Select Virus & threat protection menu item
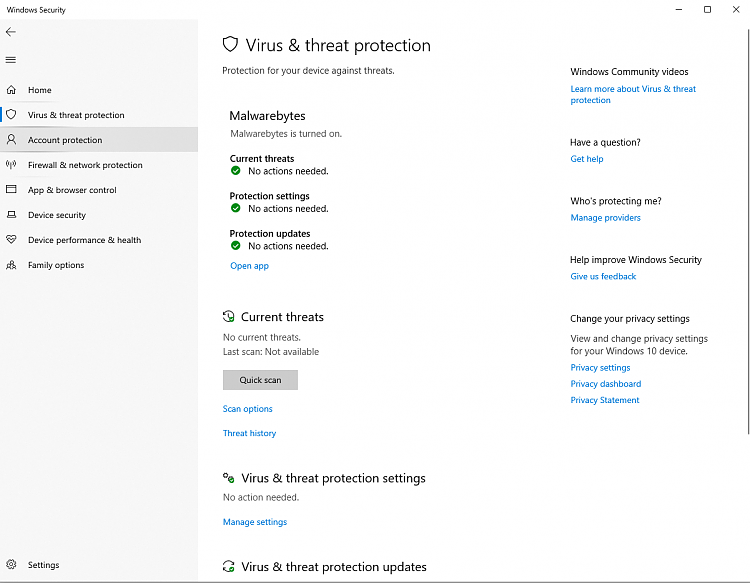This screenshot has height=583, width=750. [99, 115]
